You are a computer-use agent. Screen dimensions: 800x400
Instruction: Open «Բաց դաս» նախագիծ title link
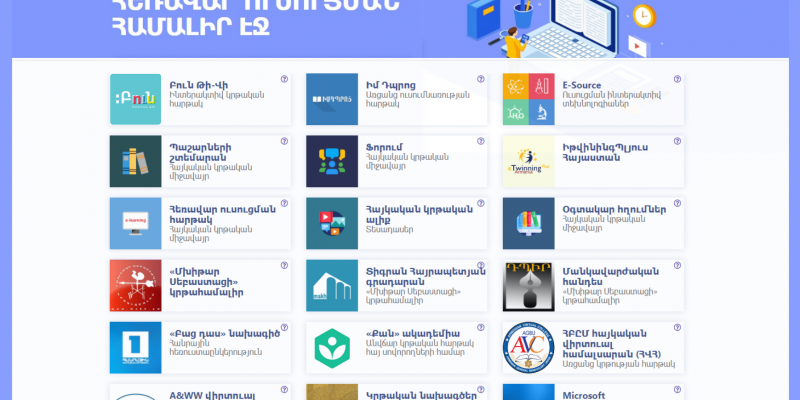click(x=224, y=334)
